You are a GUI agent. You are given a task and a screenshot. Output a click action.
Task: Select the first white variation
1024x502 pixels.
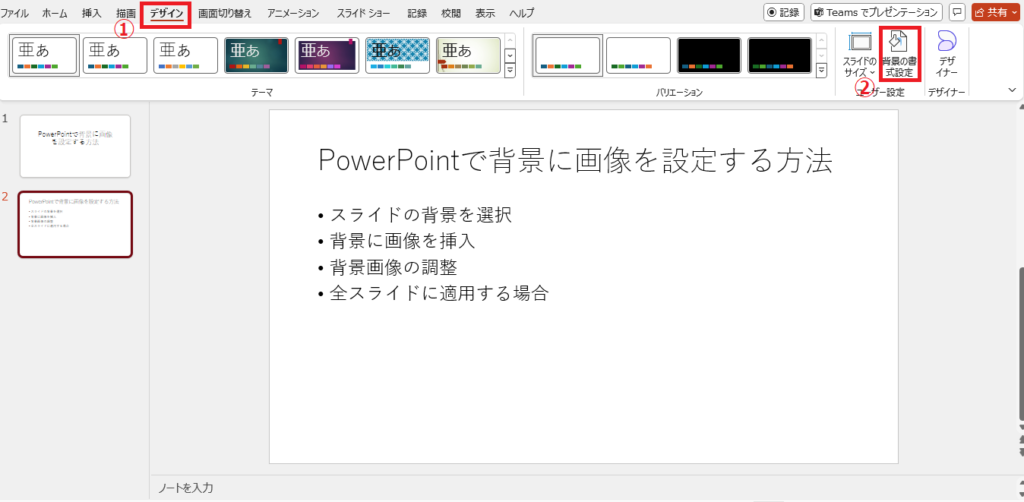tap(567, 55)
